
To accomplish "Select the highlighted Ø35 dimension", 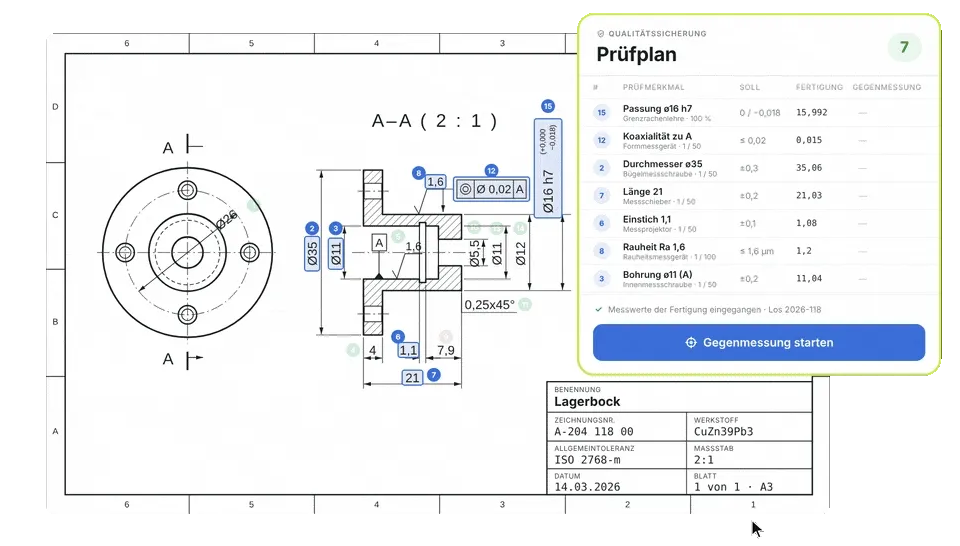I will pos(312,253).
